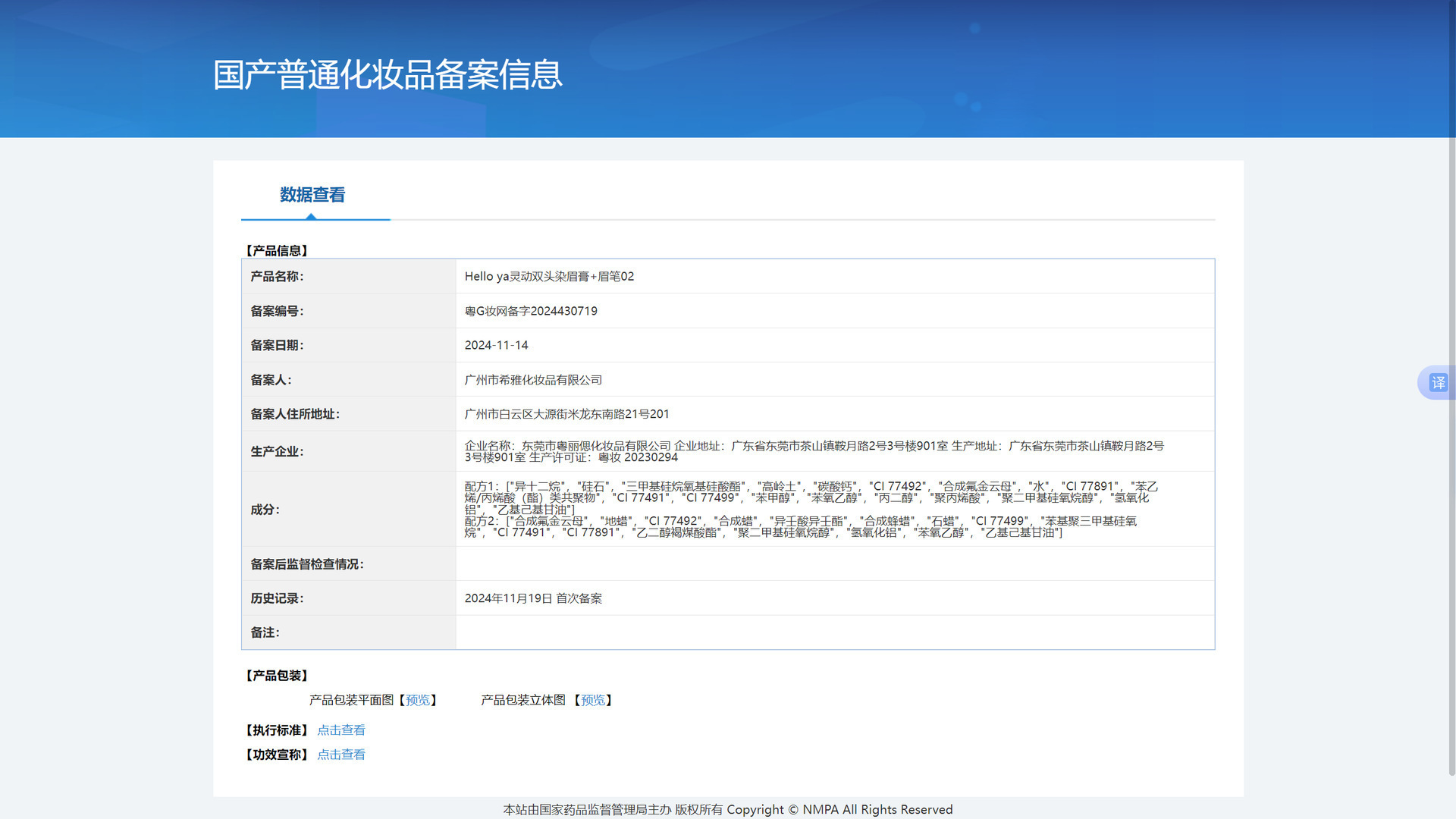This screenshot has width=1456, height=819.
Task: Preview the 产品包装立体图 image
Action: (593, 700)
